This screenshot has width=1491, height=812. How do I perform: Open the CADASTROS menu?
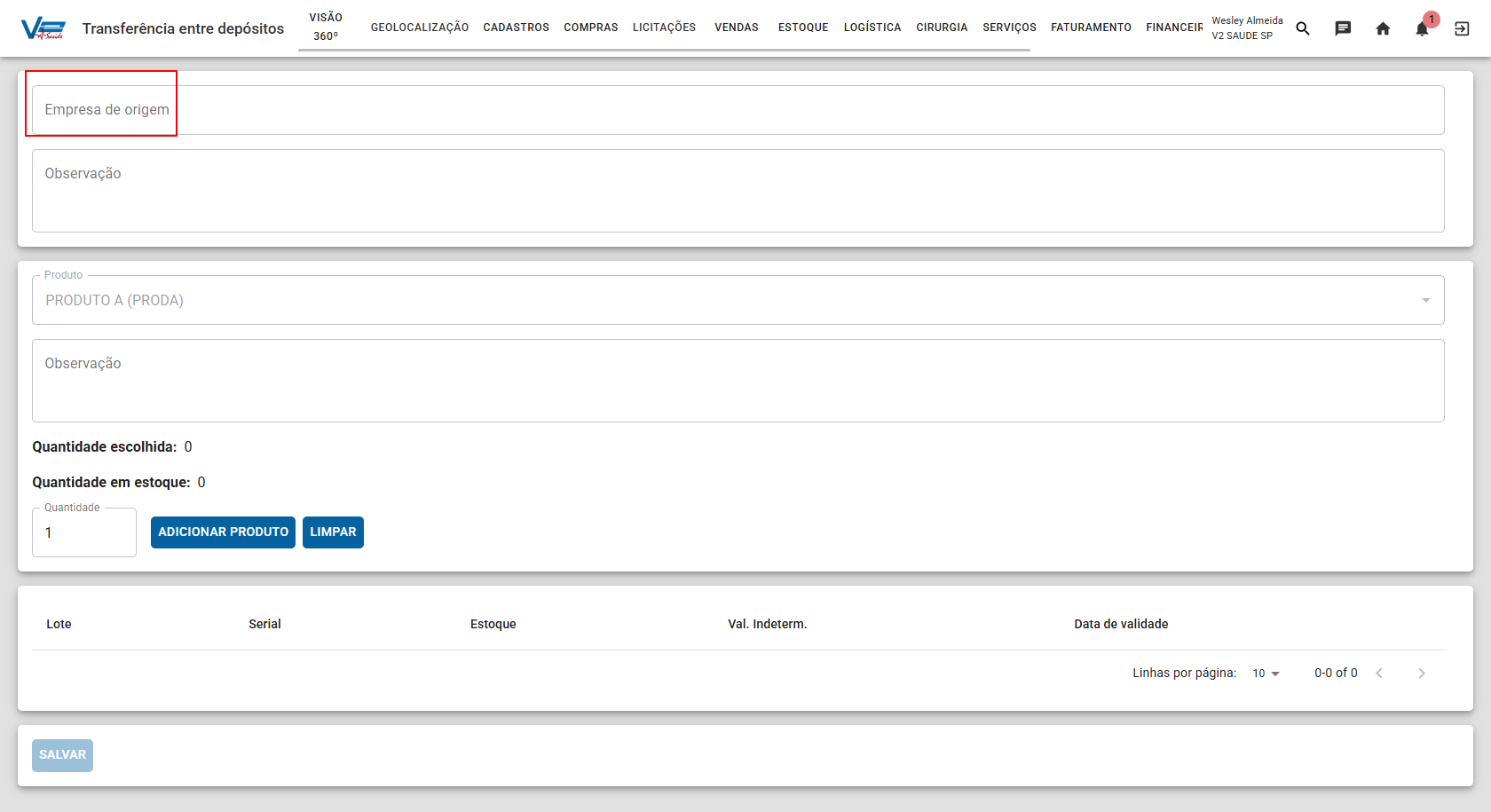(517, 28)
